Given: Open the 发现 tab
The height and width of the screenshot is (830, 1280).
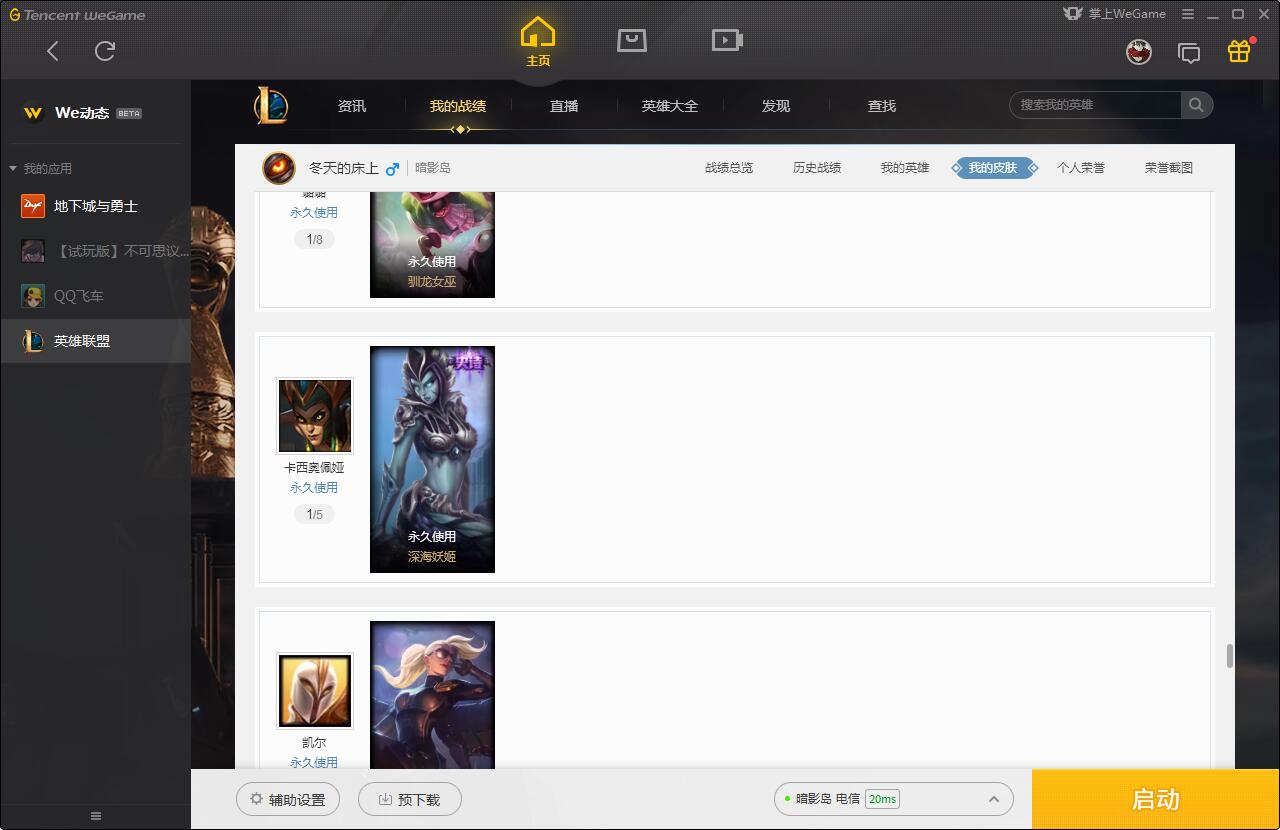Looking at the screenshot, I should point(776,106).
